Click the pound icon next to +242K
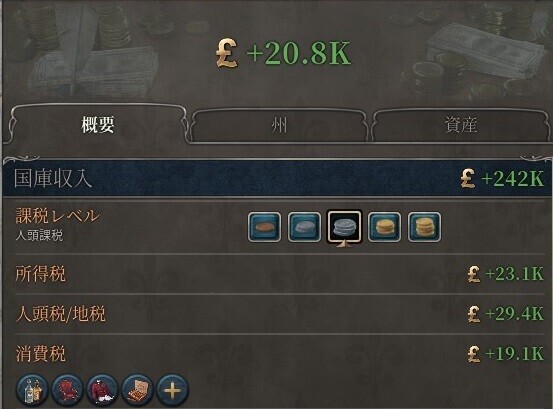The image size is (553, 409). [468, 178]
